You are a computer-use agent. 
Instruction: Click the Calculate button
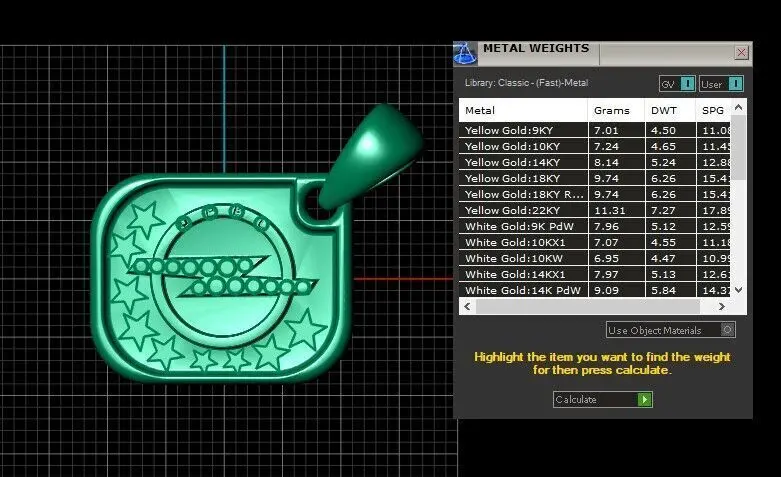pyautogui.click(x=603, y=399)
